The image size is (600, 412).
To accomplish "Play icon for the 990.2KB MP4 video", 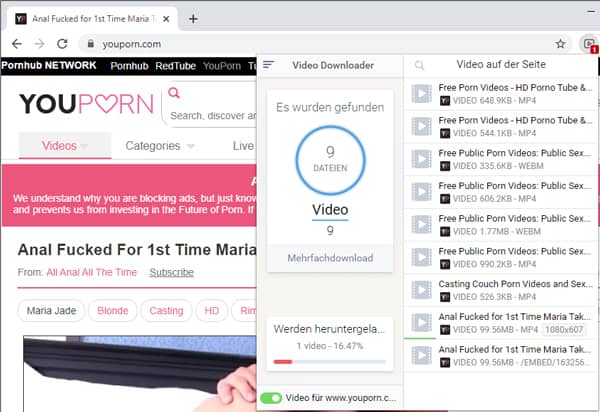I will (422, 257).
